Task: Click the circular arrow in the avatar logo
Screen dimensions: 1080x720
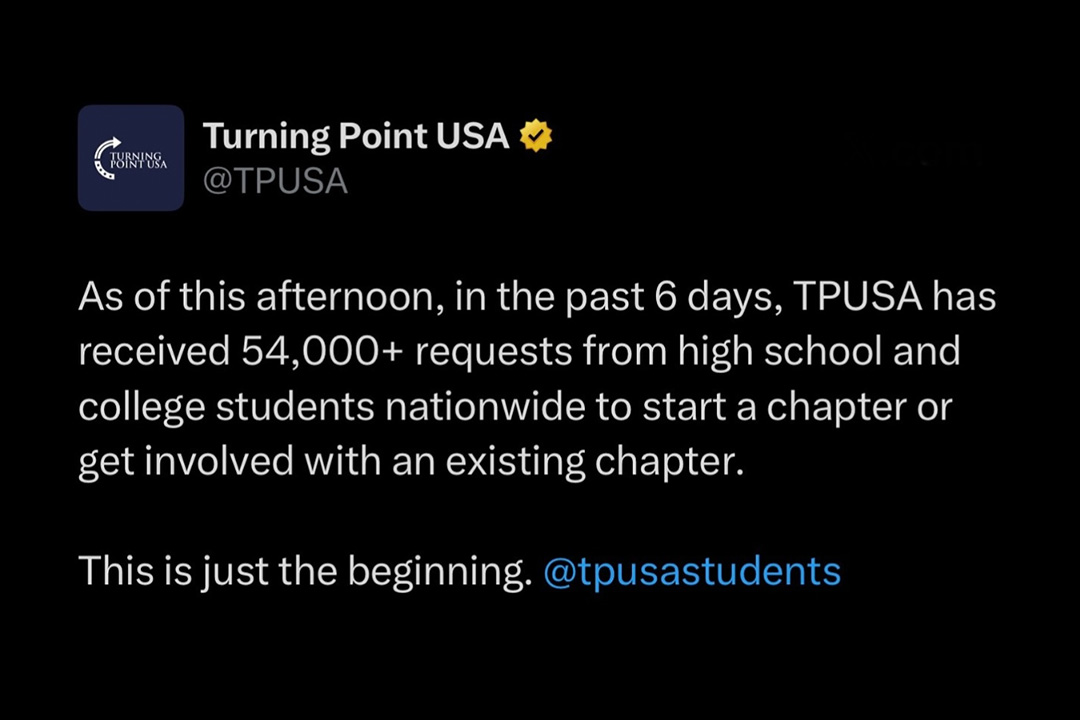Action: pos(104,158)
